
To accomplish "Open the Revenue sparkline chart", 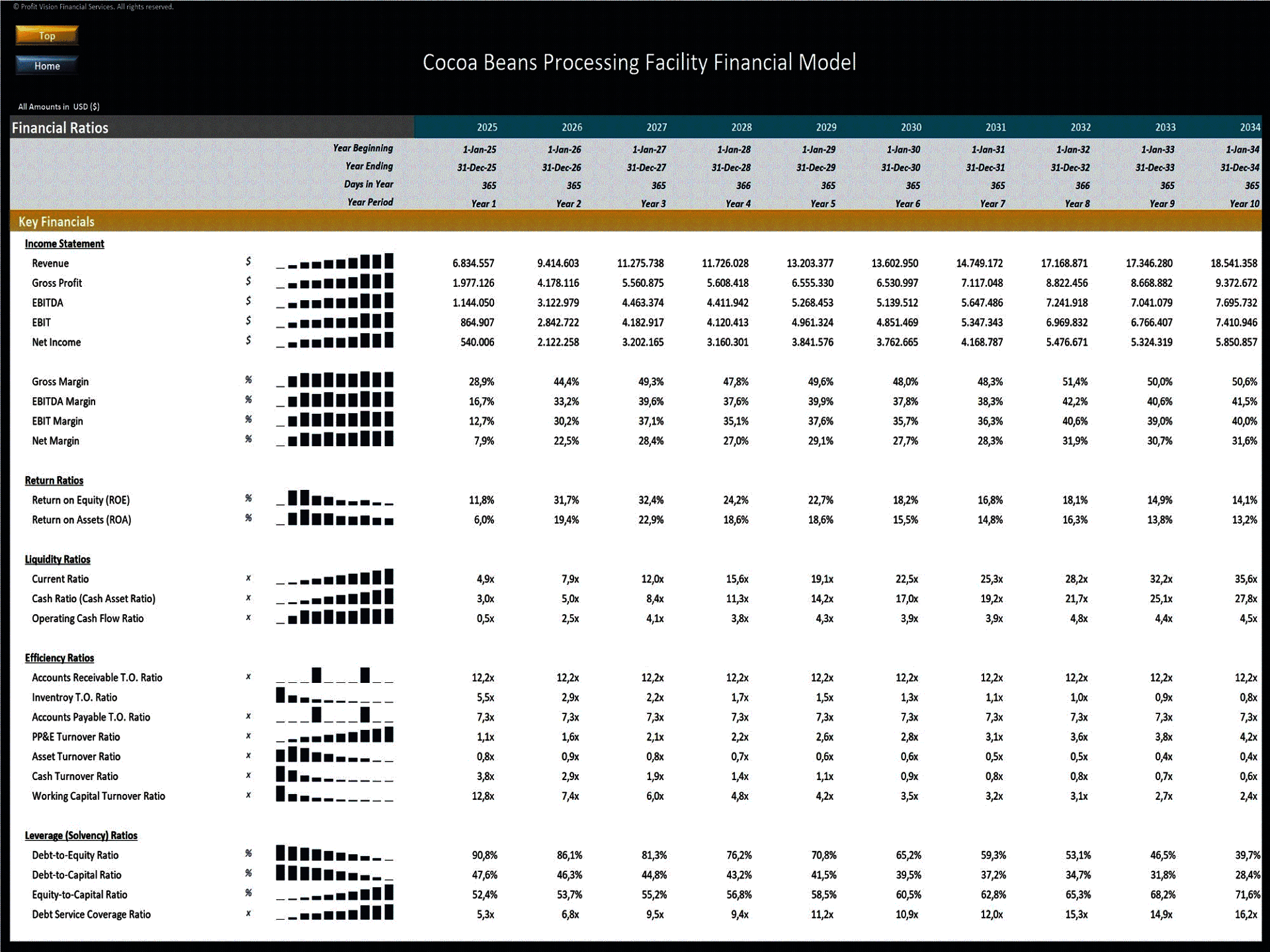I will tap(335, 262).
